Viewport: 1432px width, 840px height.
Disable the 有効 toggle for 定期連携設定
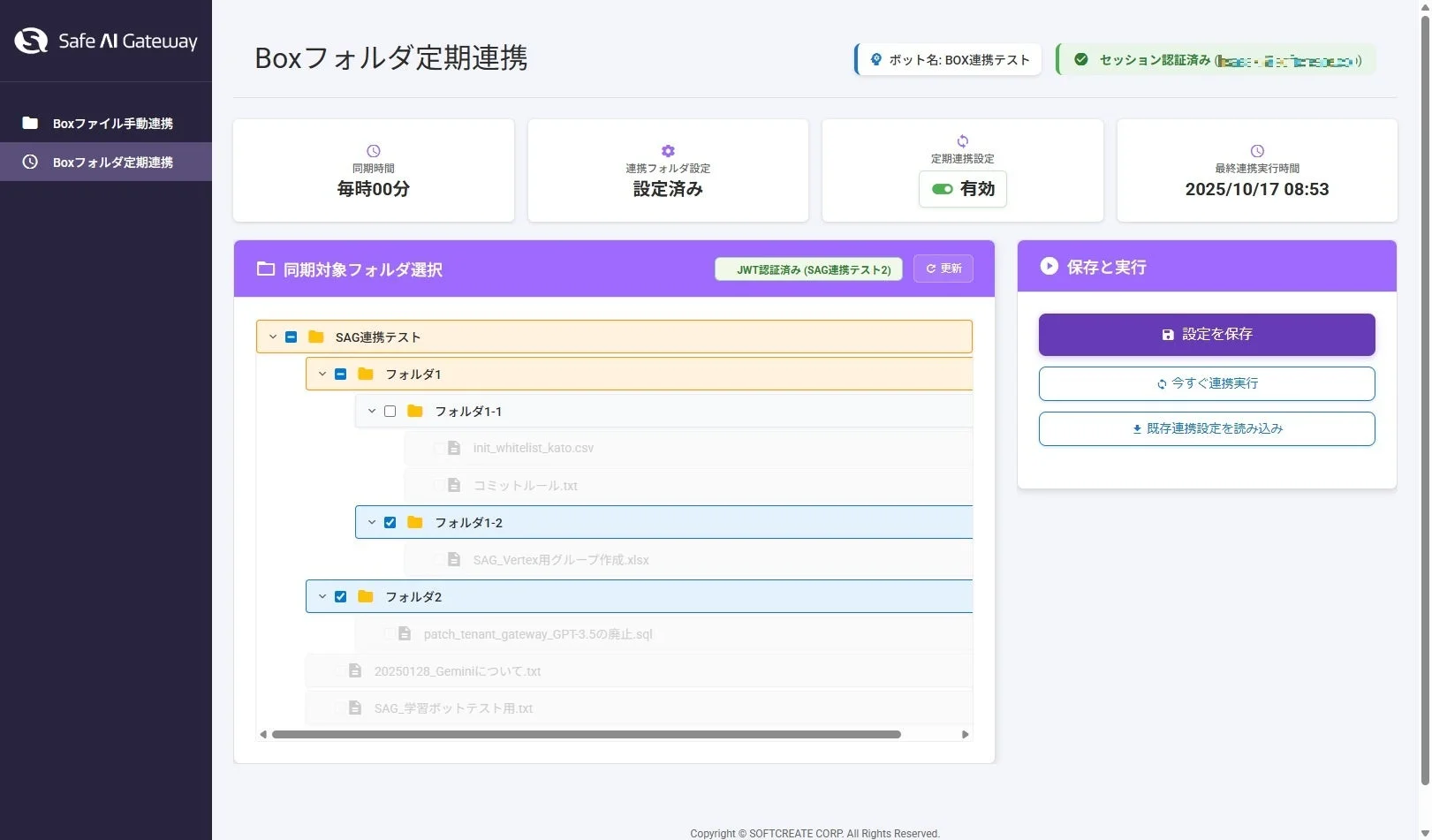pyautogui.click(x=942, y=189)
